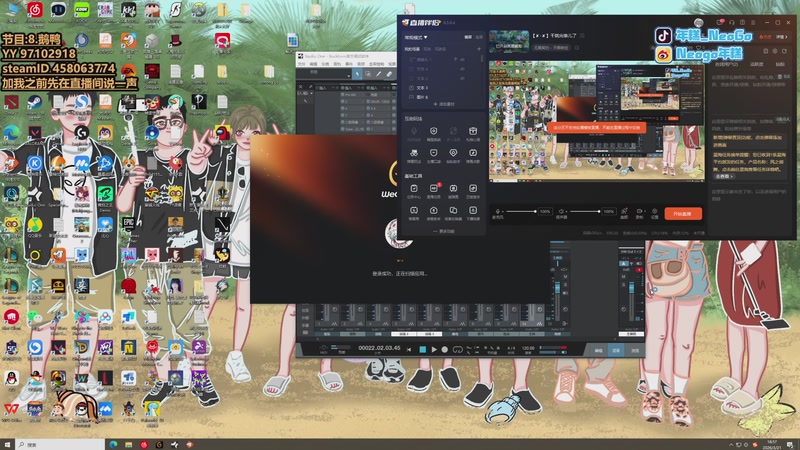Launch Steam from desktop icon
The height and width of the screenshot is (450, 800).
pyautogui.click(x=35, y=102)
